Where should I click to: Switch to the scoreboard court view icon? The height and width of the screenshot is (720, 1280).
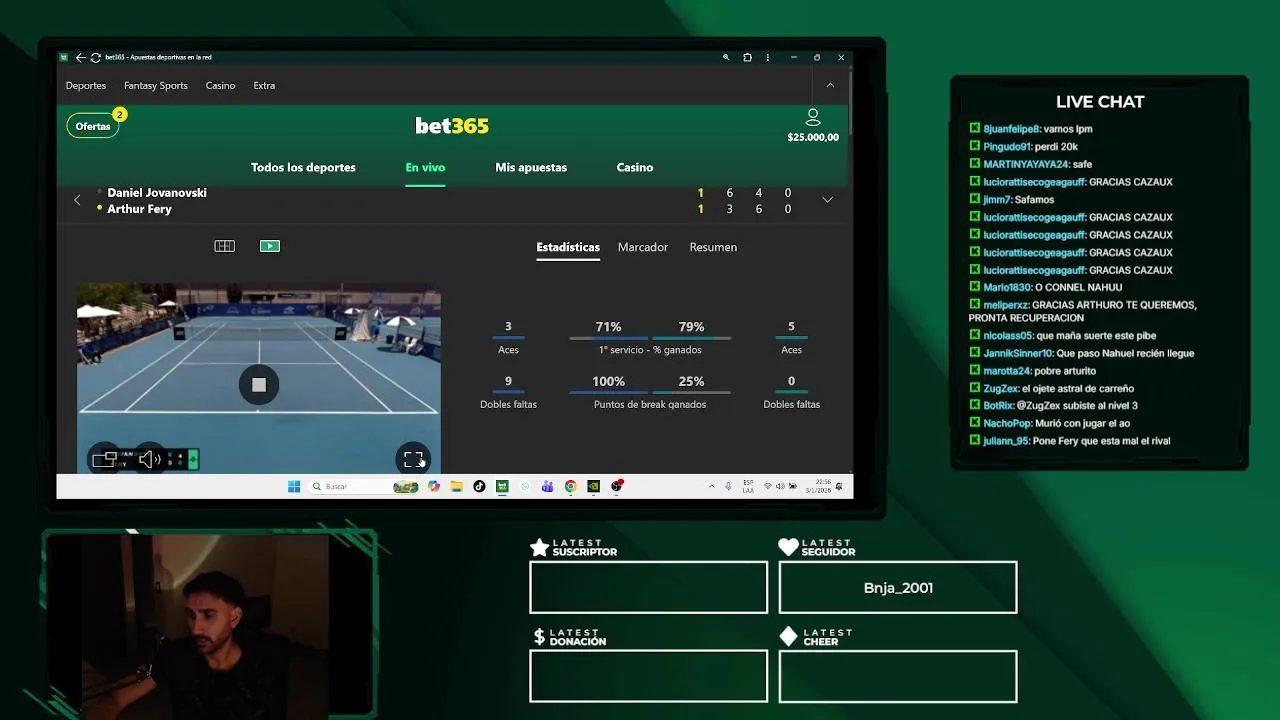pyautogui.click(x=224, y=246)
